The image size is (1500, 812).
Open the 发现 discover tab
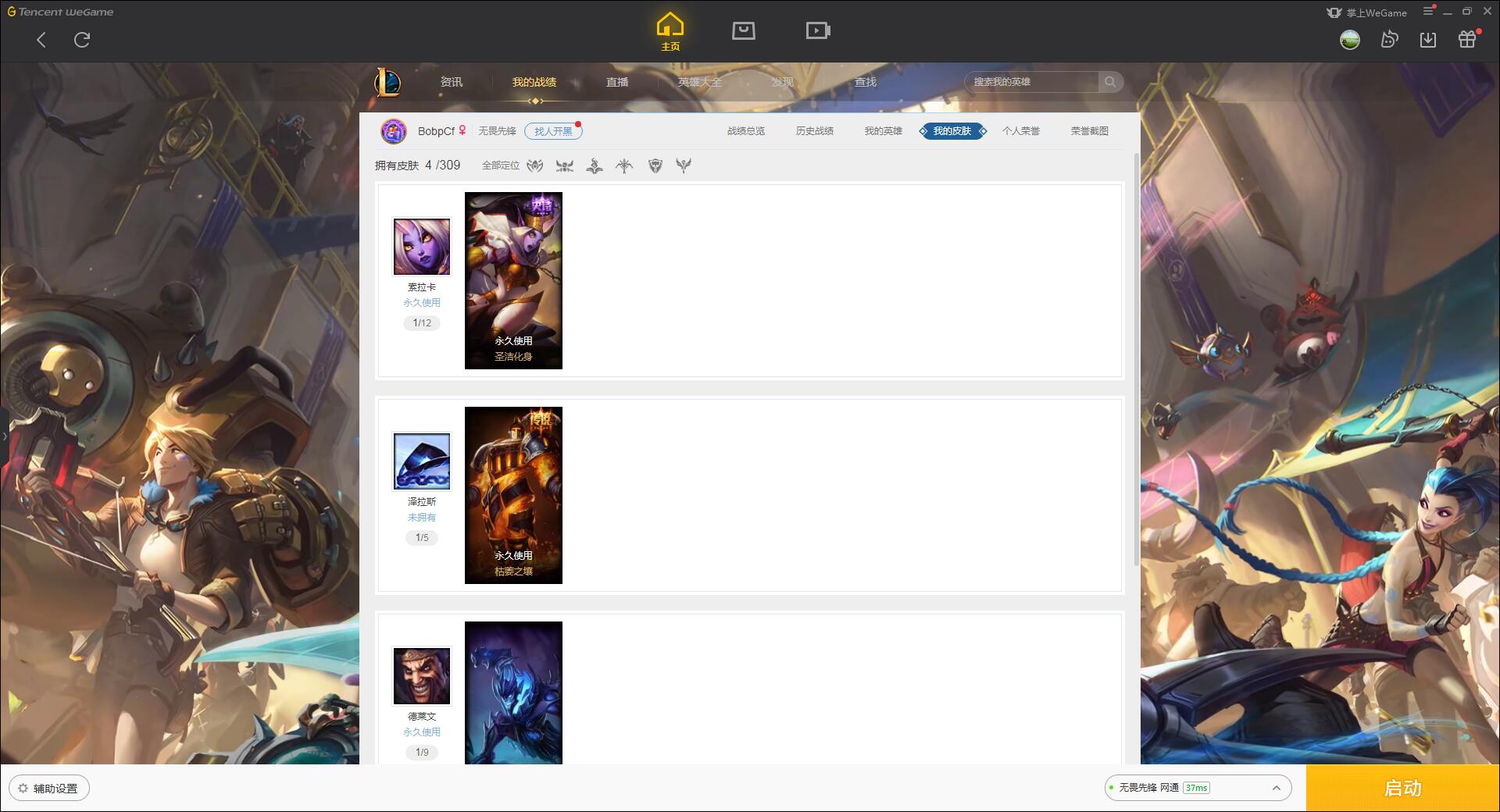(x=783, y=82)
